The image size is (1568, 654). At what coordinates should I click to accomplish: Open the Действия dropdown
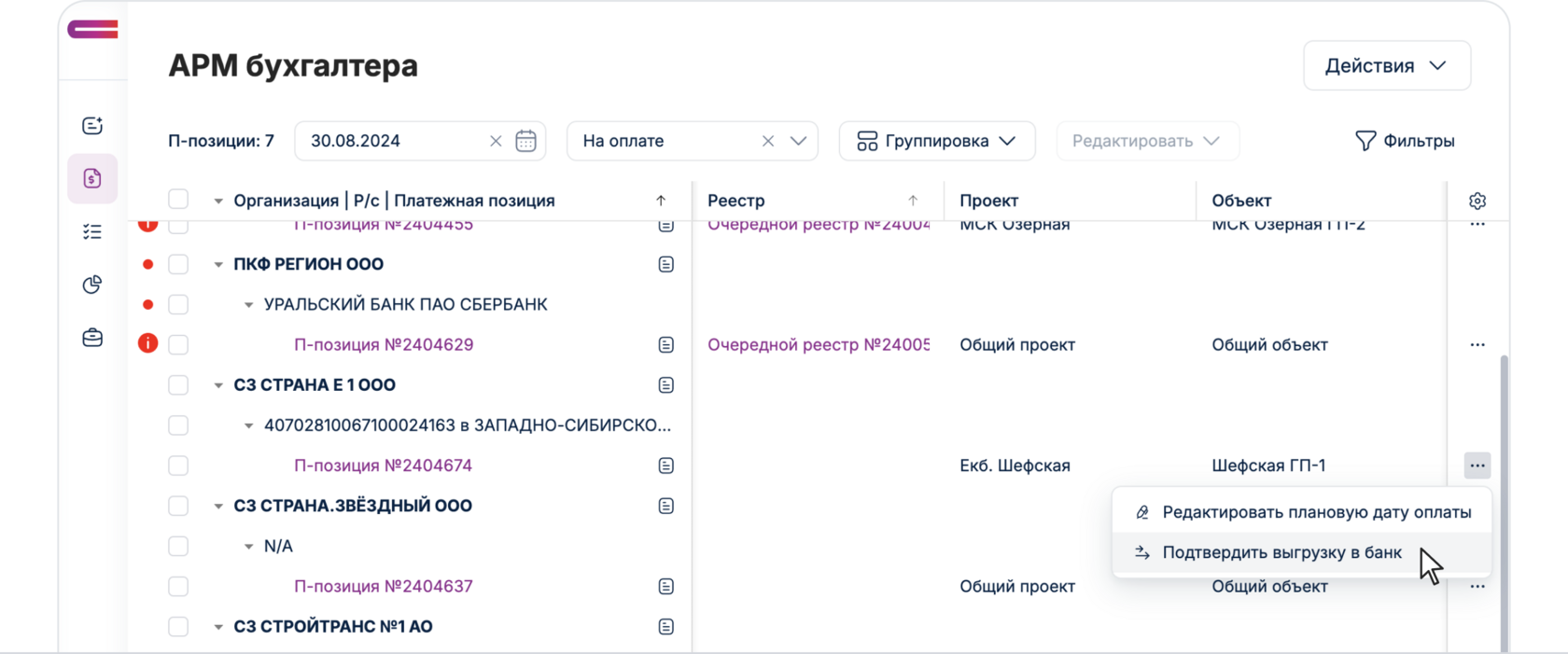click(x=1386, y=65)
